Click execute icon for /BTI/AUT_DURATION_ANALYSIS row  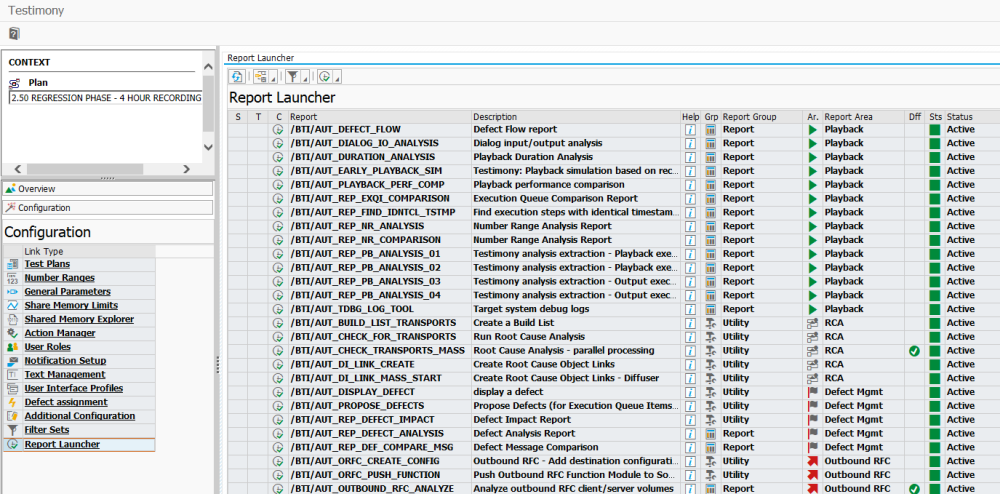(278, 157)
